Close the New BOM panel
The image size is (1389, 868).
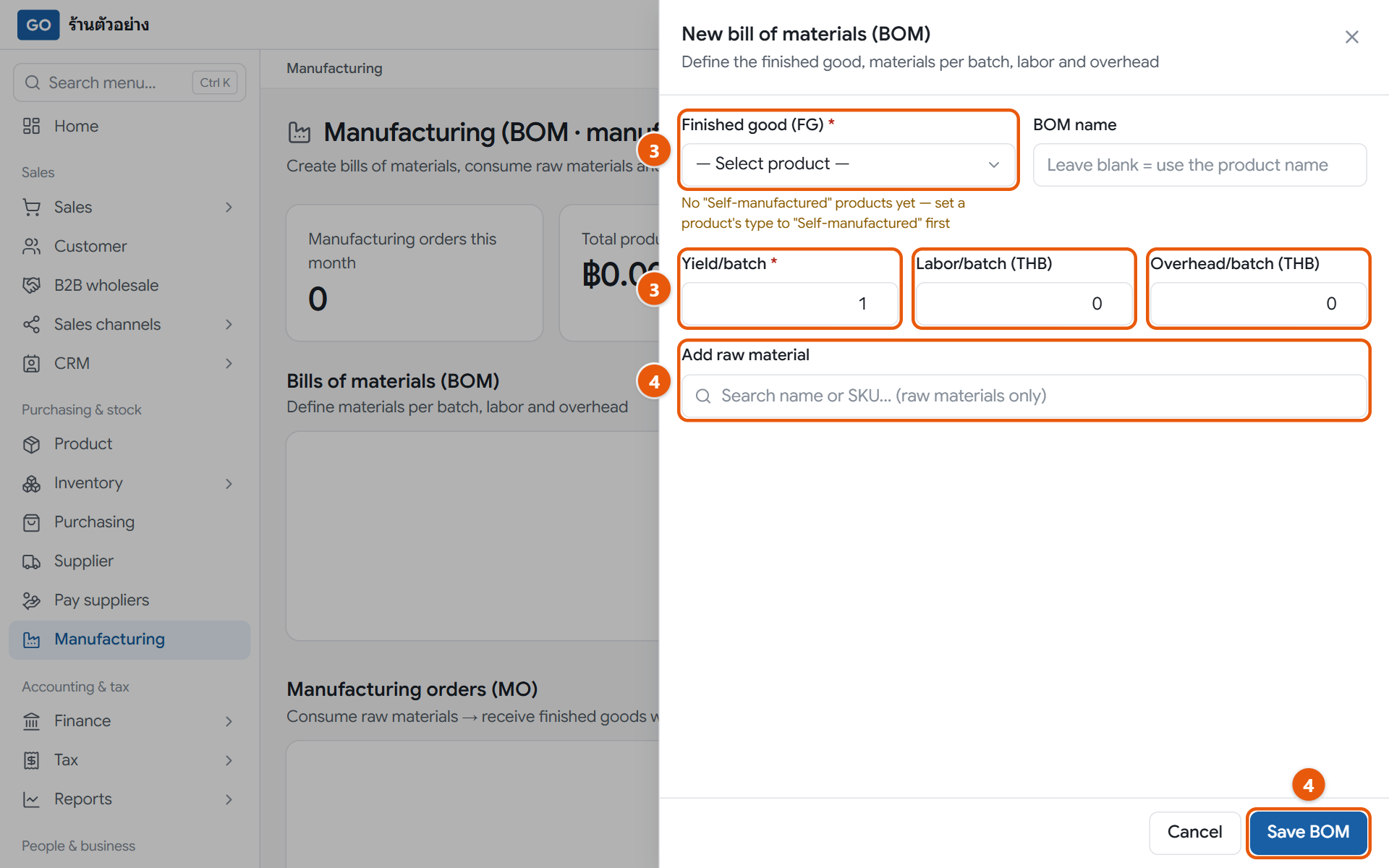pyautogui.click(x=1351, y=37)
